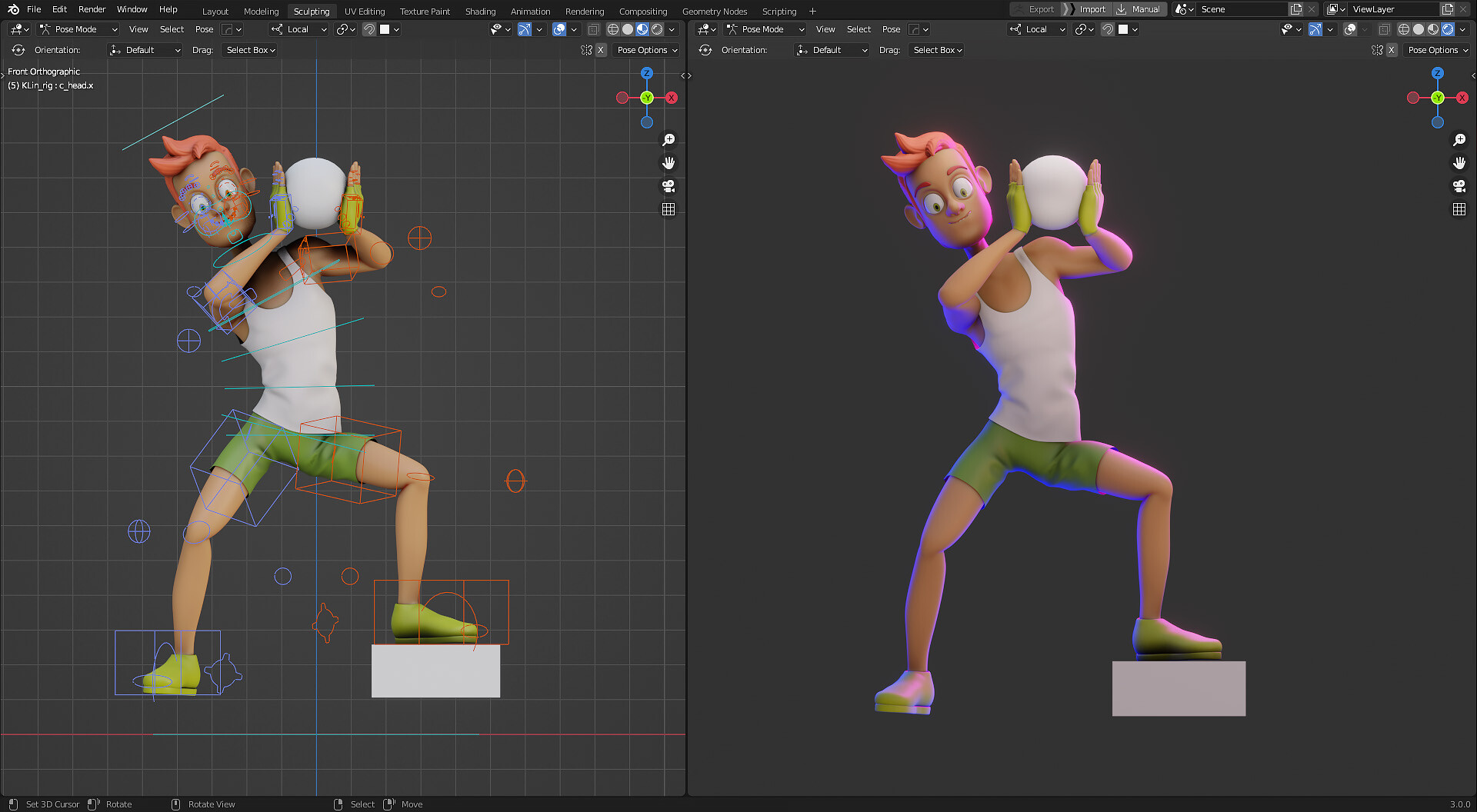Toggle X-Ray mode in the left viewport

click(x=593, y=29)
